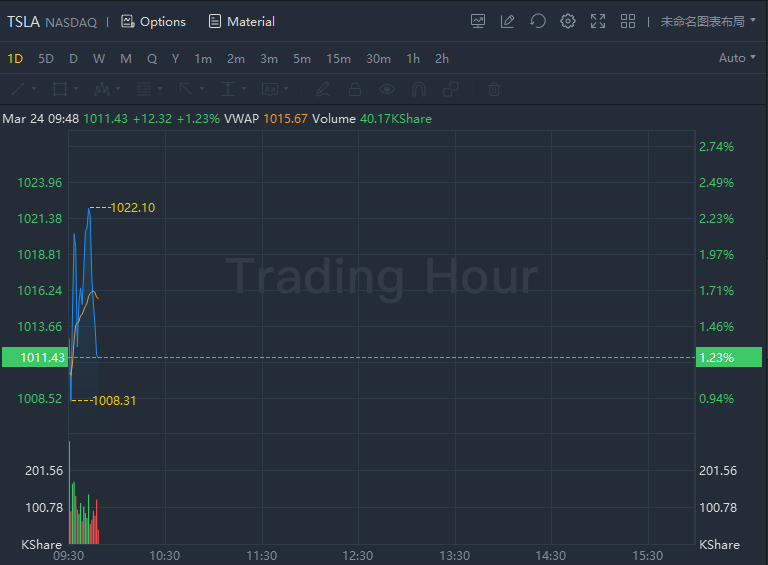Screen dimensions: 768x565
Task: Select the Fibonacci levels tool
Action: 144,89
